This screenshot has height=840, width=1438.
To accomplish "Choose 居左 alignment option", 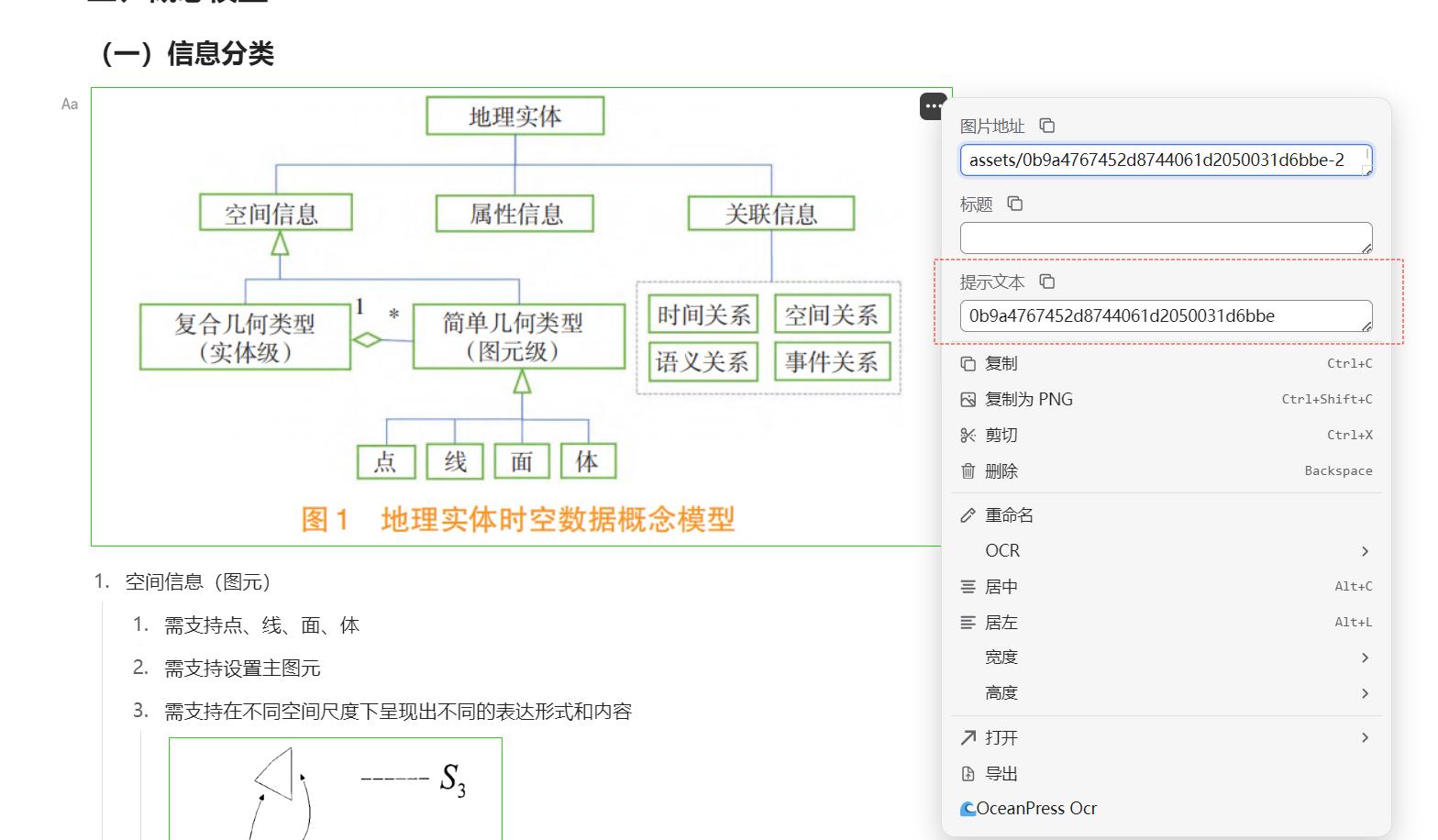I will tap(1167, 623).
